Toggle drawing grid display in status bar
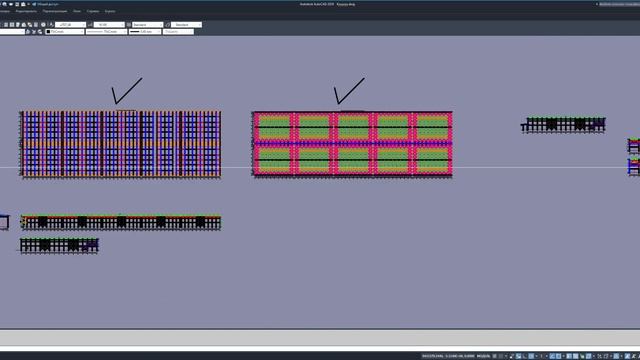The image size is (640, 360). [x=494, y=356]
